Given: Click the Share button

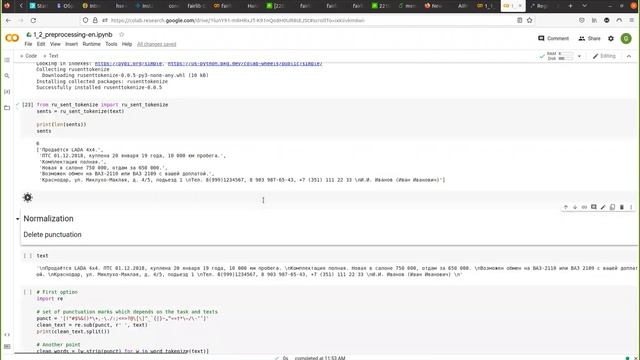Looking at the screenshot, I should 589,38.
